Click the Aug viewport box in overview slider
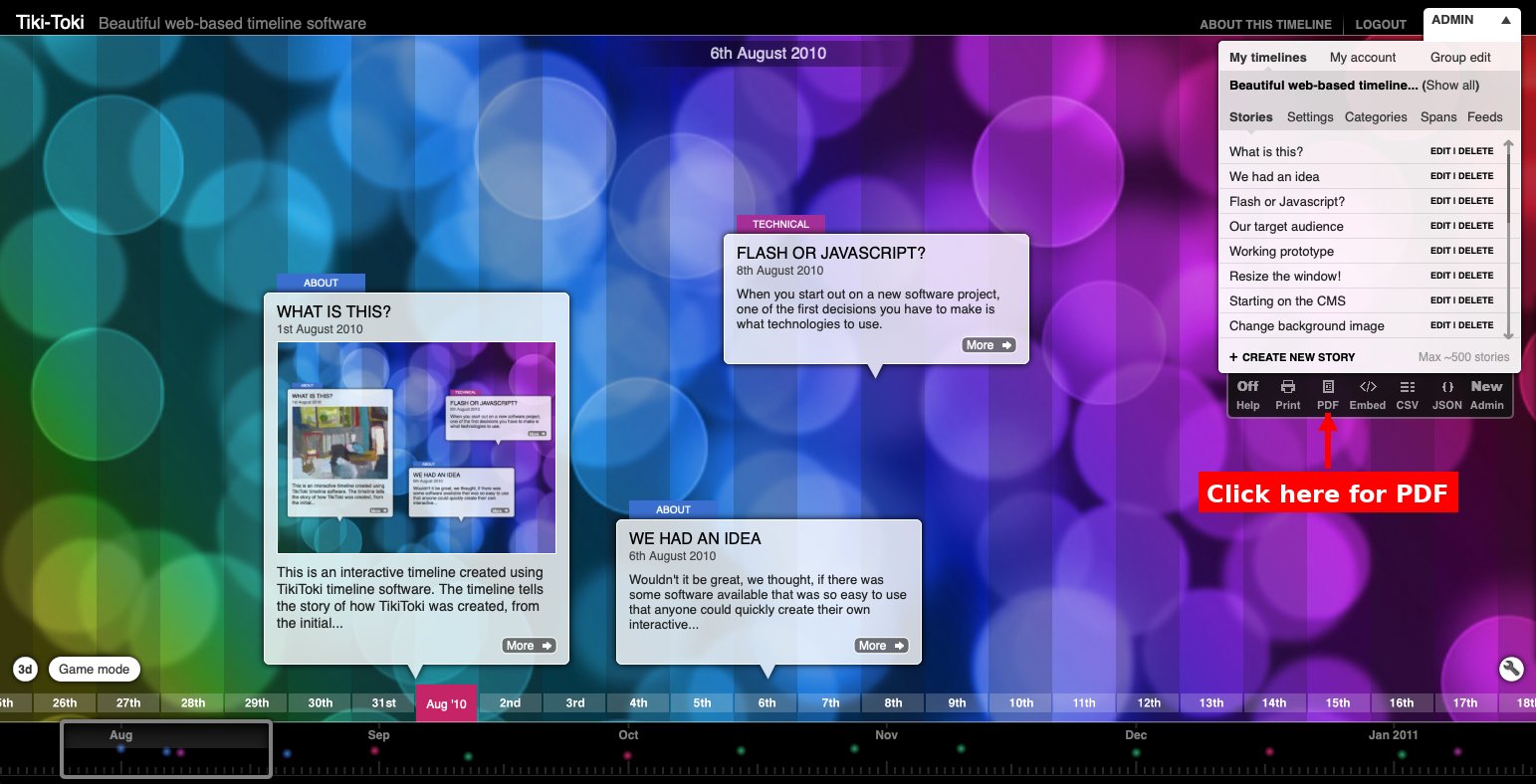Screen dimensions: 1536x784 coord(166,749)
